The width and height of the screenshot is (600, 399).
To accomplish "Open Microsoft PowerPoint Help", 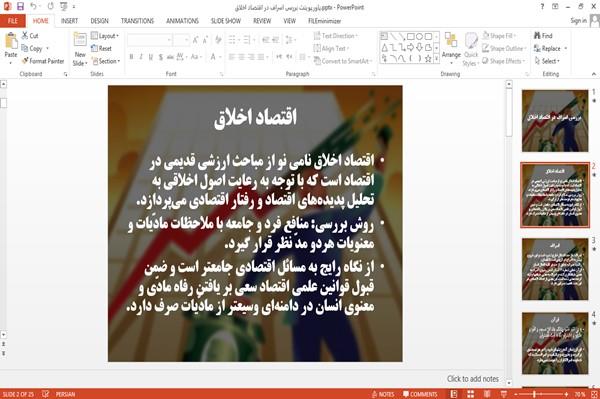I will 542,7.
